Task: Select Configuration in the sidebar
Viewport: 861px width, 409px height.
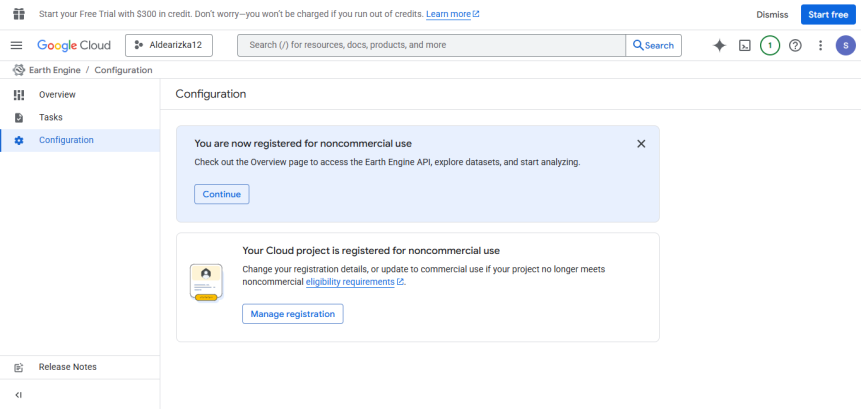Action: tap(80, 140)
